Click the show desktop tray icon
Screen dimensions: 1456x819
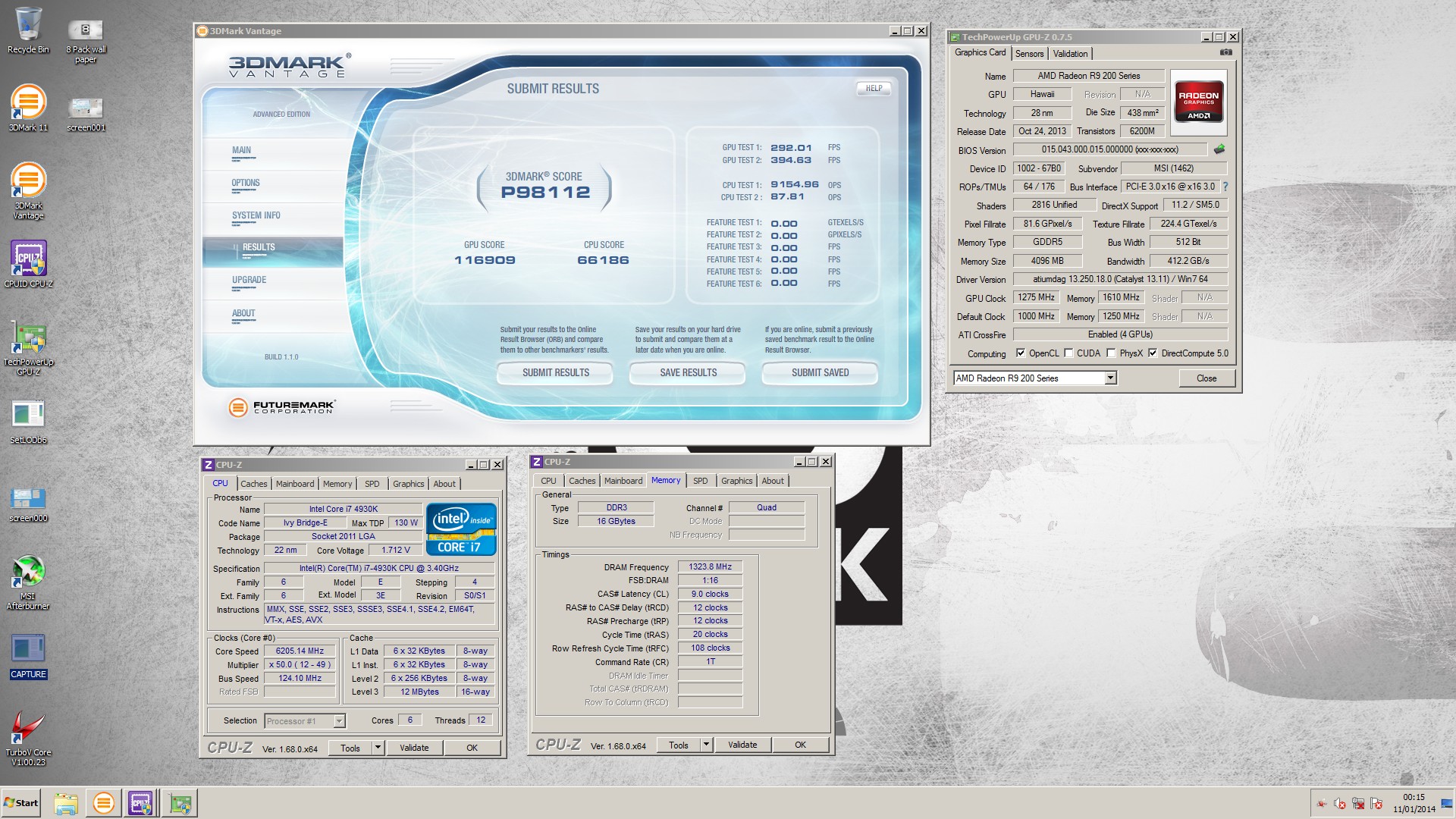coord(1446,804)
